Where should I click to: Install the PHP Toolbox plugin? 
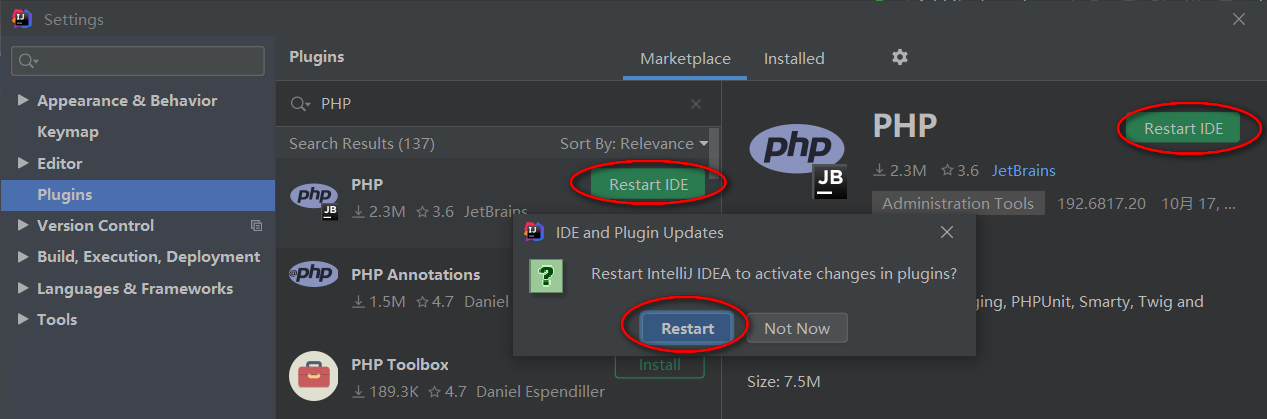659,365
